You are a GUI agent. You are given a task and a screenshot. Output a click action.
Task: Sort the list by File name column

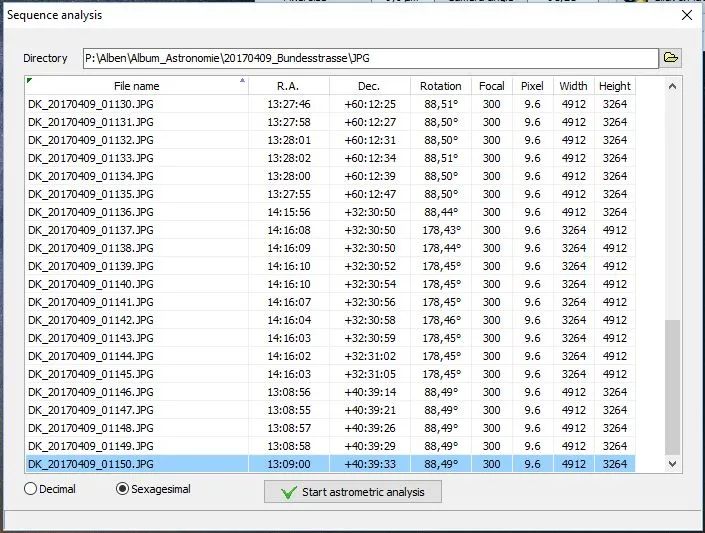tap(136, 86)
